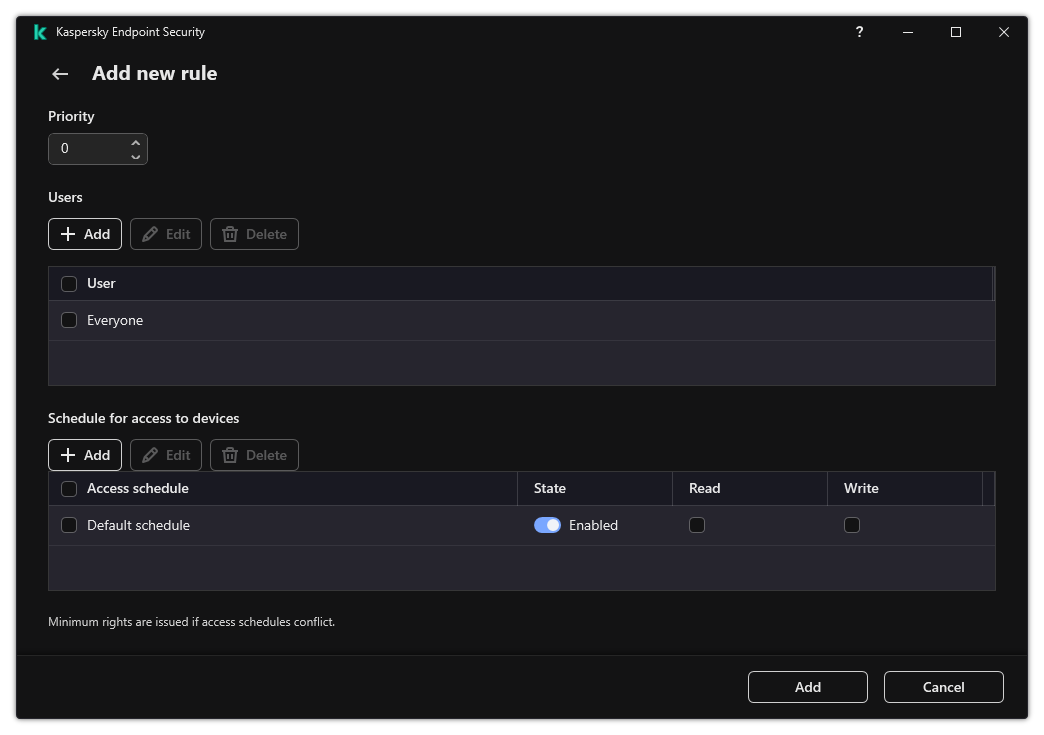The image size is (1044, 735).
Task: Open help via the question mark icon
Action: coord(859,32)
